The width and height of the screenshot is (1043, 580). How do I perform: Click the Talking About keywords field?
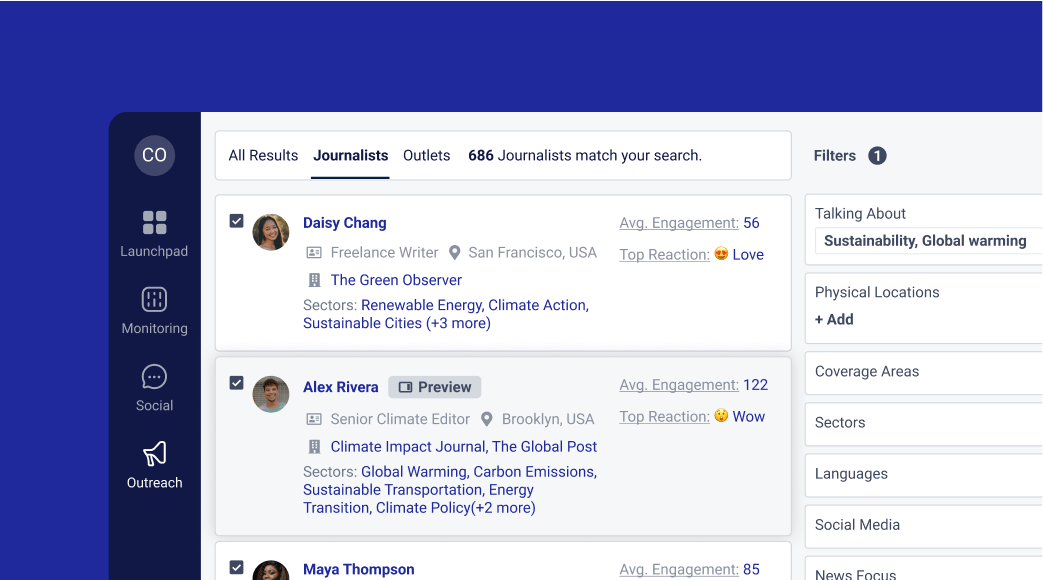tap(925, 241)
